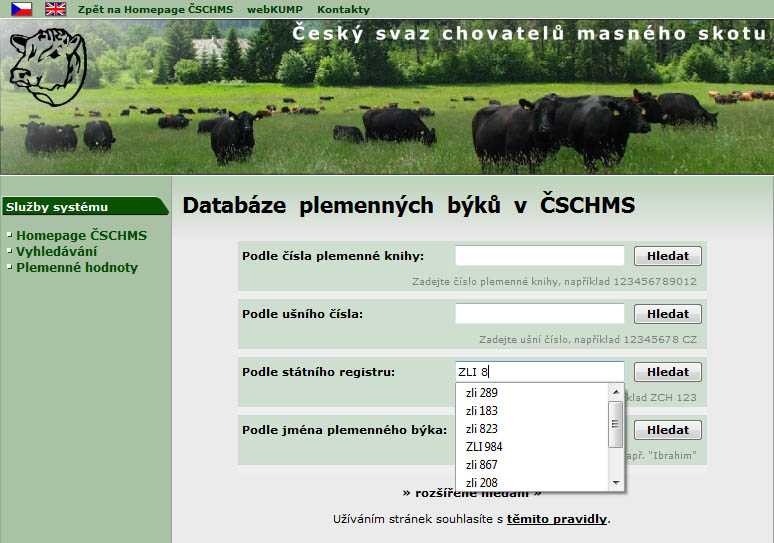This screenshot has width=774, height=543.
Task: Go to Homepage ČSCHMS in sidebar
Action: [81, 235]
